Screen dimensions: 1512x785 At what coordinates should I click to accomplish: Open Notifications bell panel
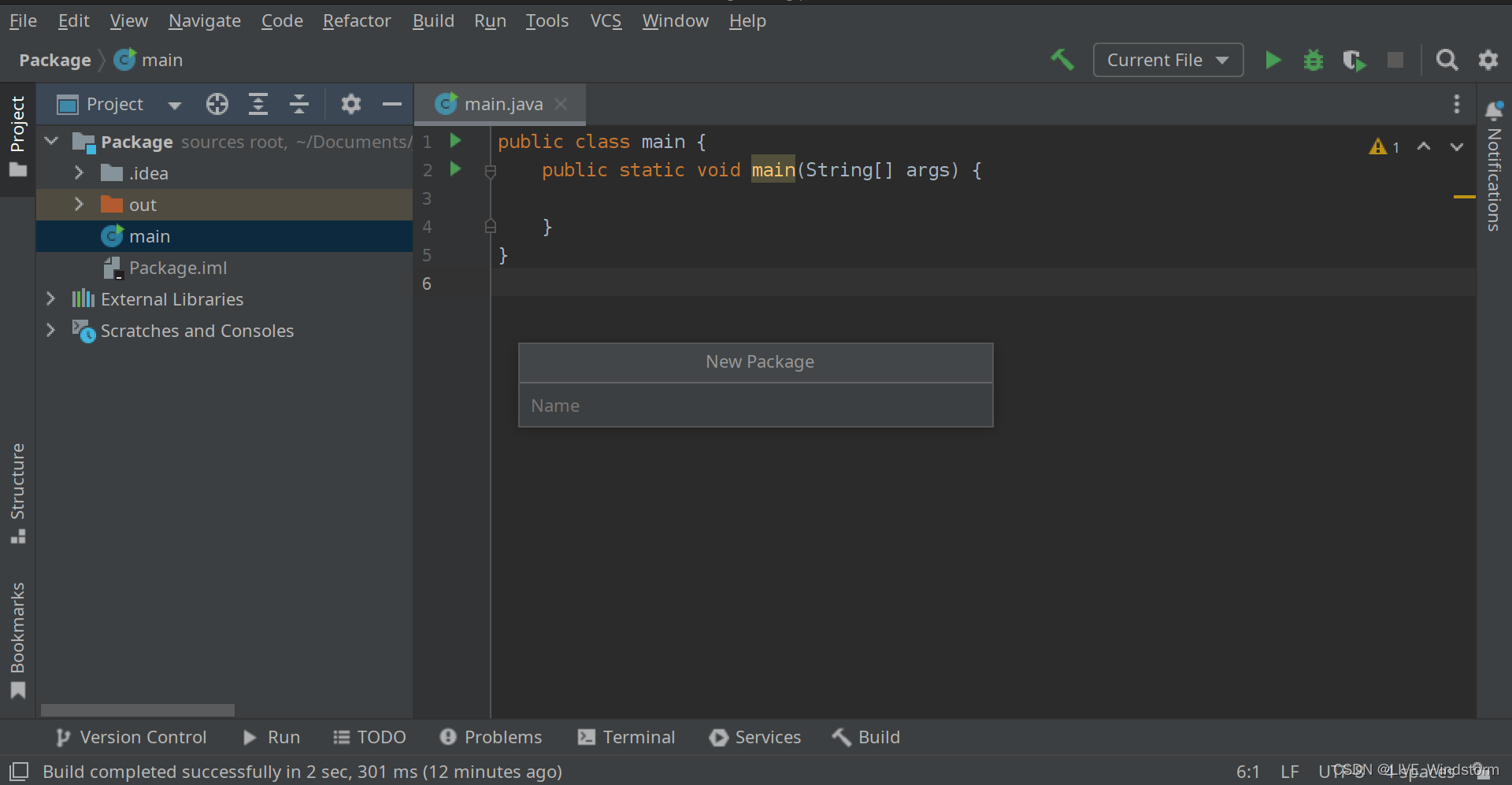click(1494, 110)
